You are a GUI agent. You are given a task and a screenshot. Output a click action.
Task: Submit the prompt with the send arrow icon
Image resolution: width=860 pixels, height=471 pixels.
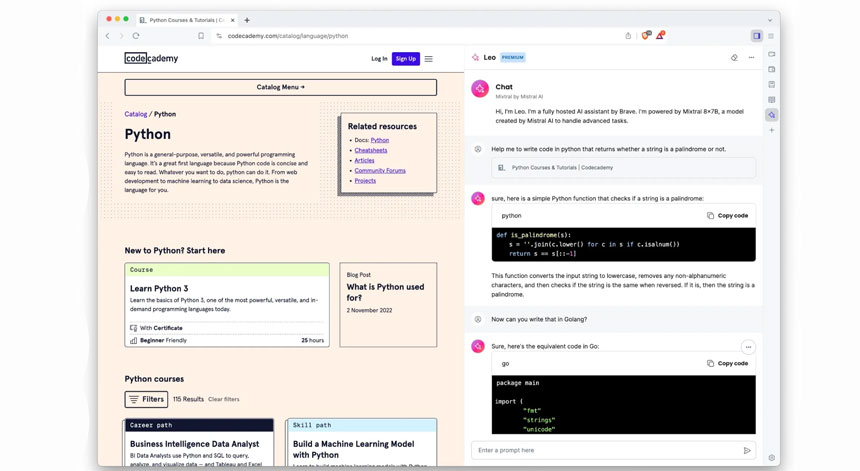747,450
